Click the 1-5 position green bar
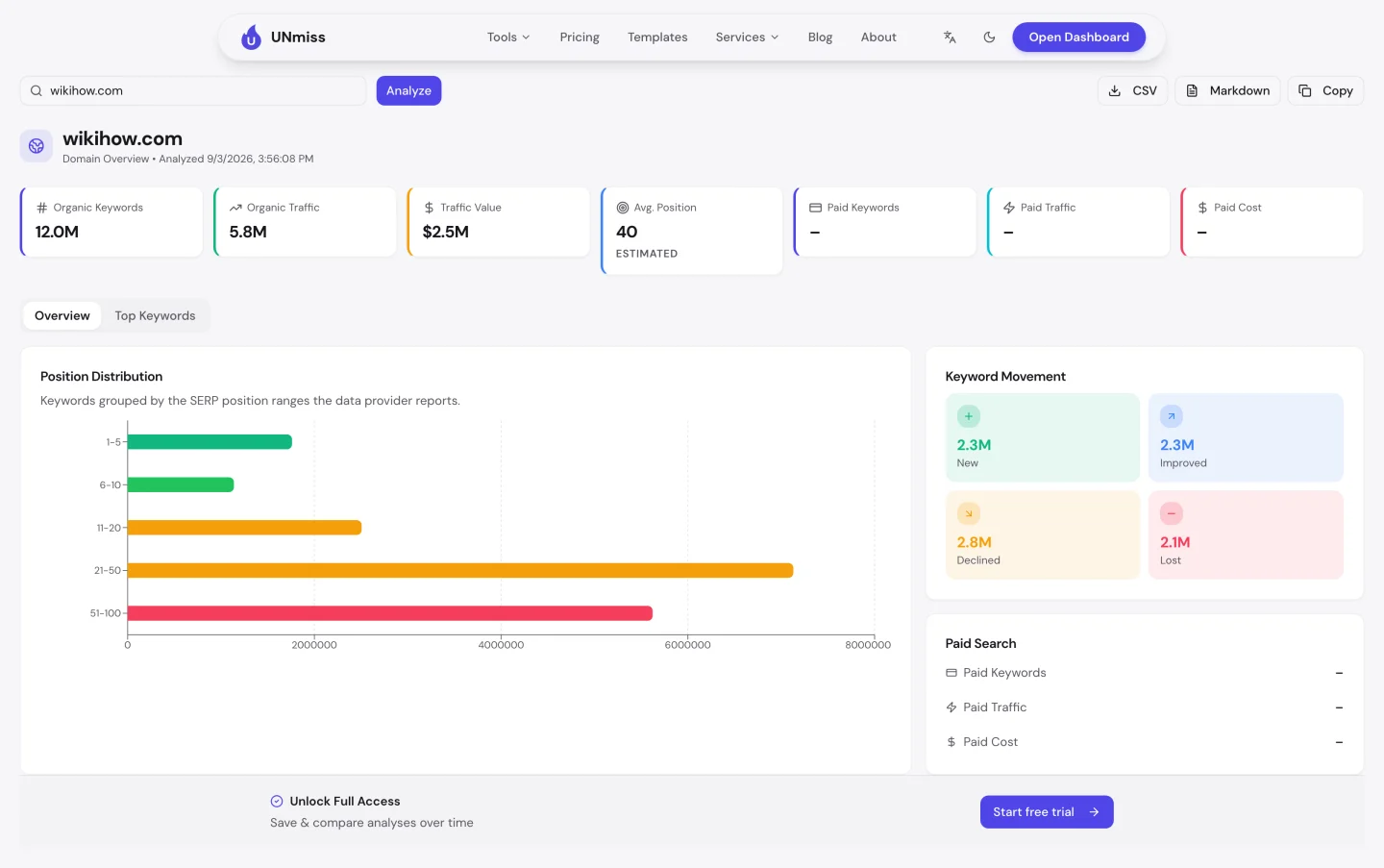1384x868 pixels. pyautogui.click(x=210, y=442)
